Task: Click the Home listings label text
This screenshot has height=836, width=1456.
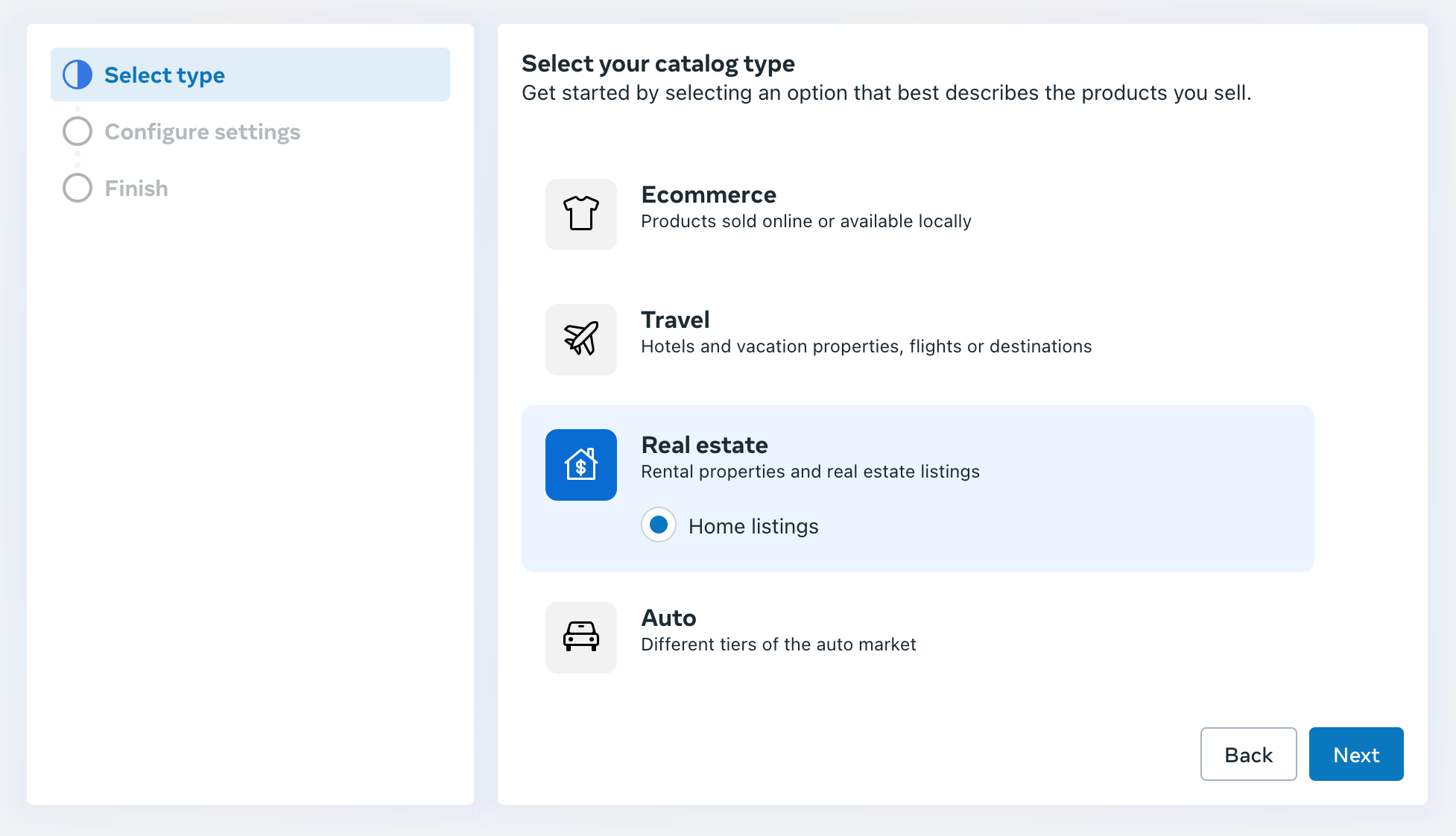Action: click(x=753, y=526)
